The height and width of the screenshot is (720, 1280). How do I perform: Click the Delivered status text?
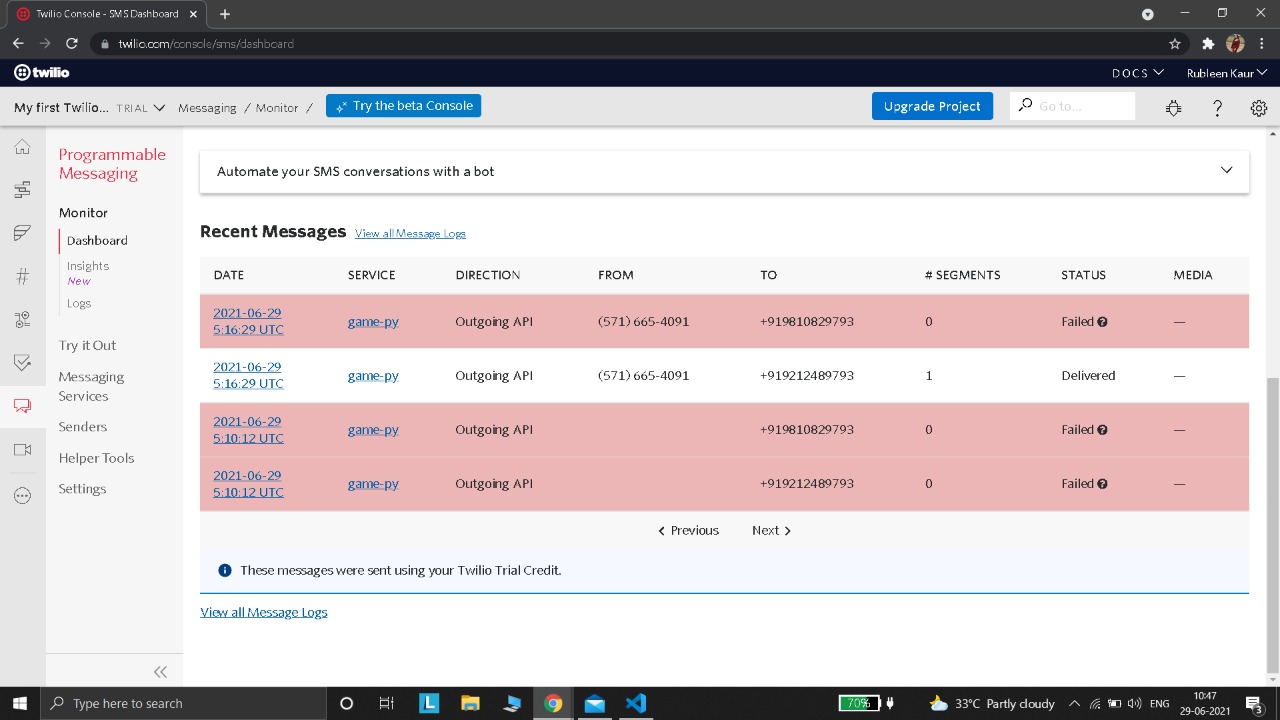pyautogui.click(x=1088, y=376)
